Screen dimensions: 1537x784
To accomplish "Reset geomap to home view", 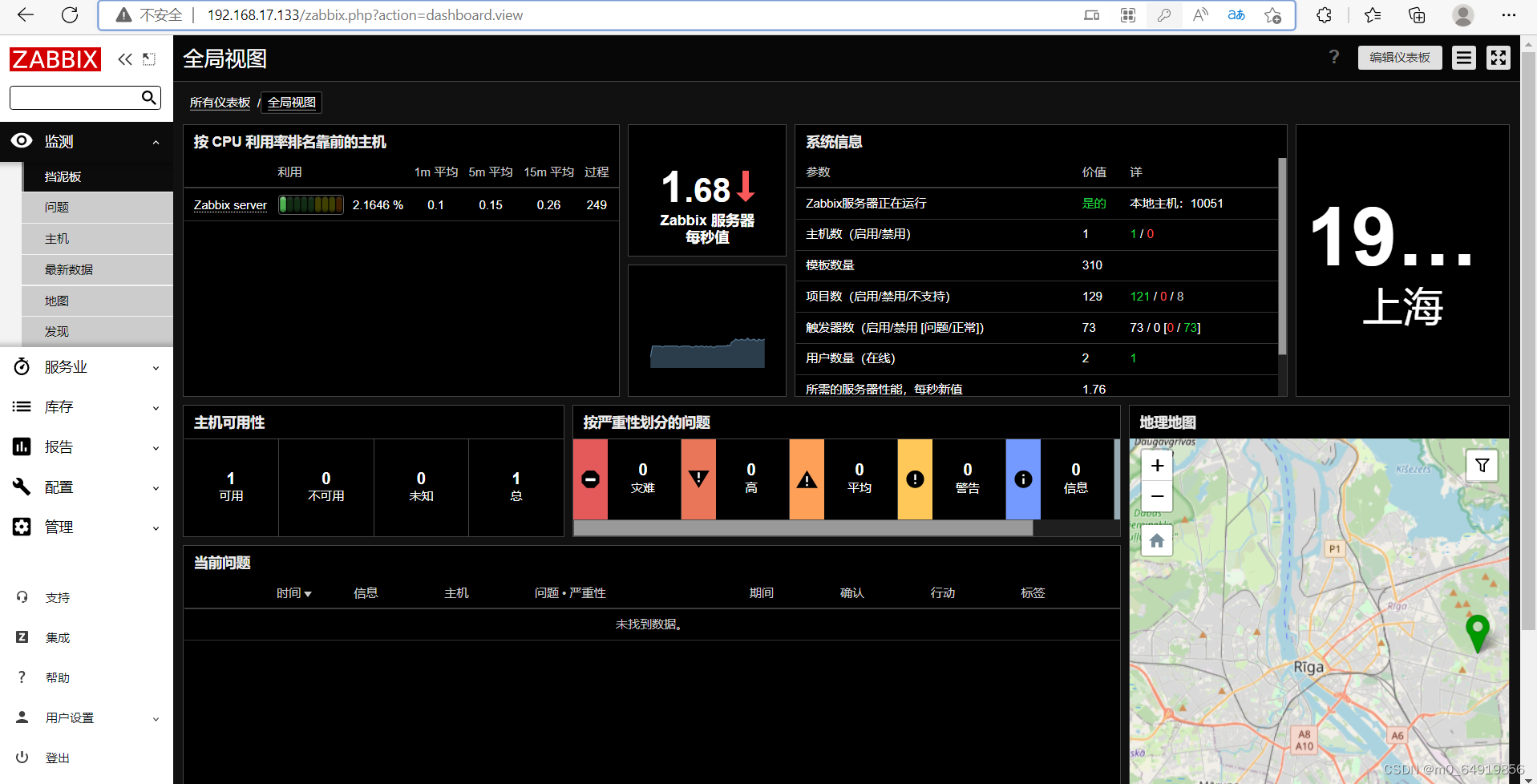I will point(1157,541).
